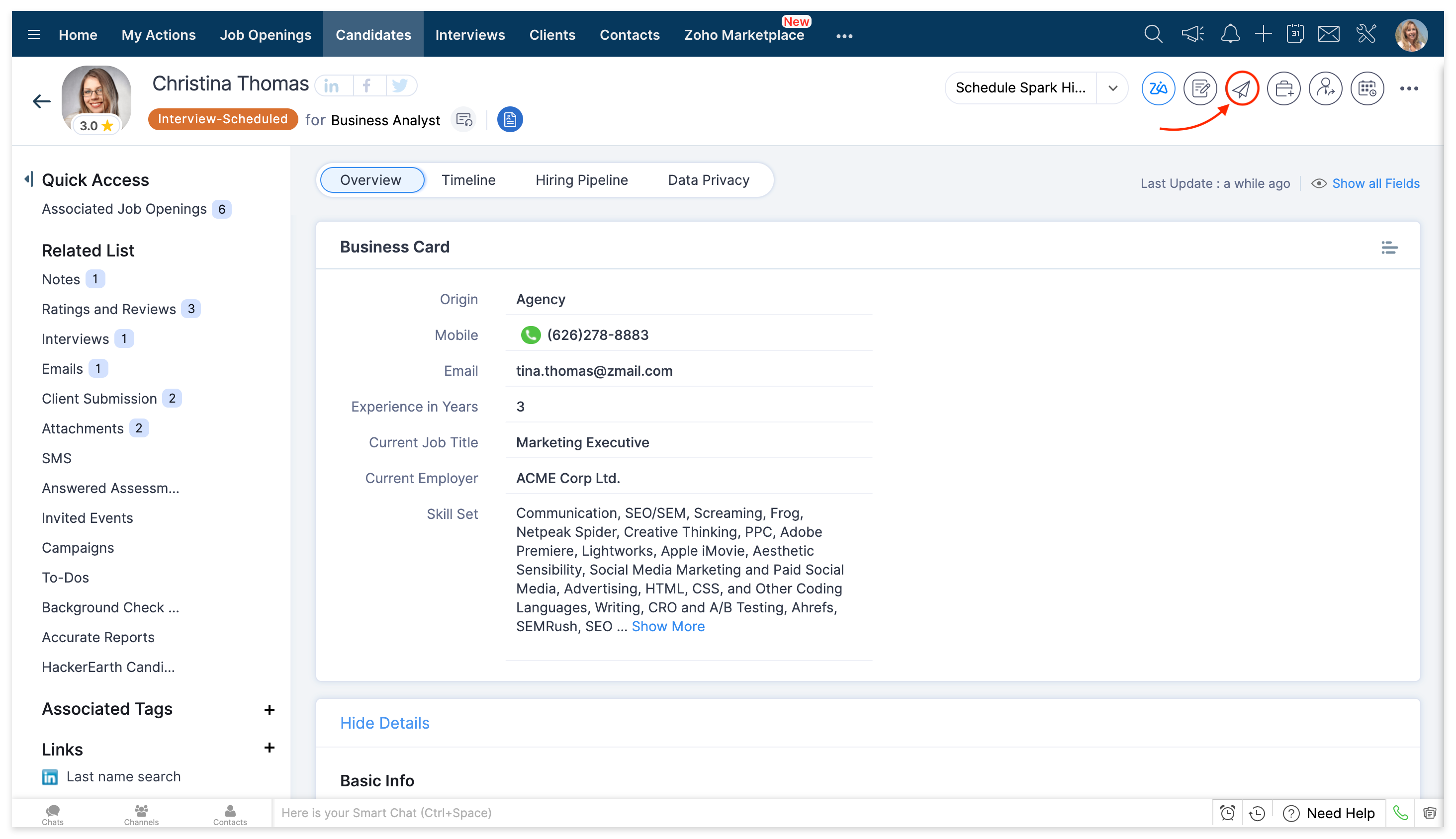Open the Job Openings menu

pos(265,35)
